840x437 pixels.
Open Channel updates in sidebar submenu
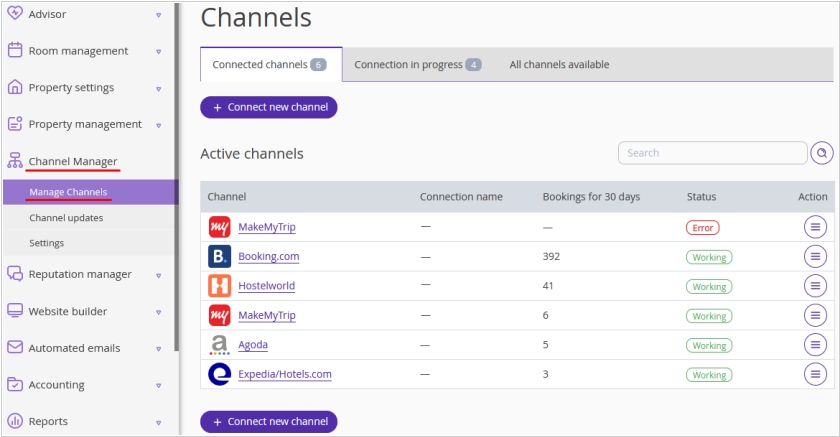click(x=66, y=217)
